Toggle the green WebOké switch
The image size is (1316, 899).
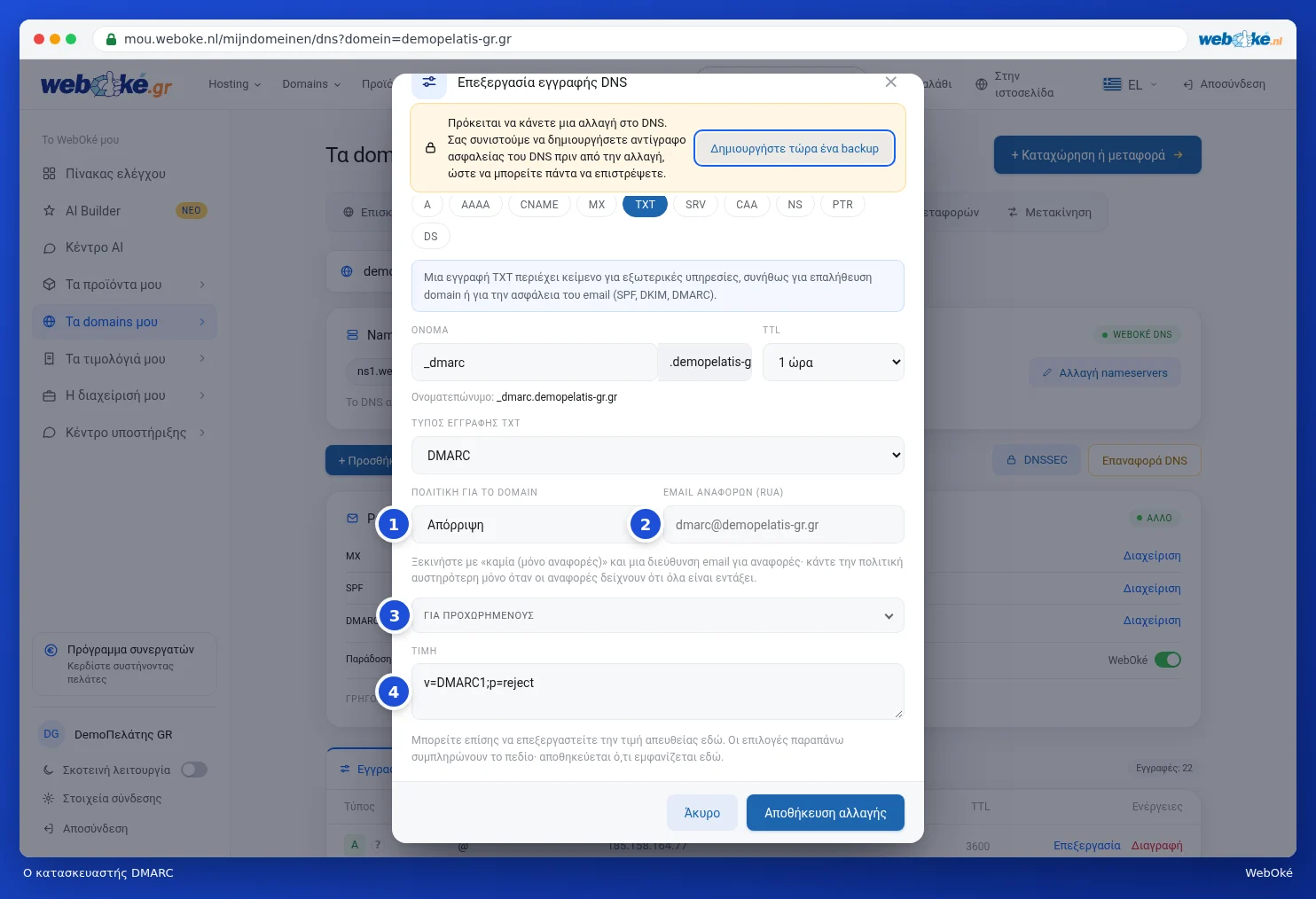coord(1168,660)
